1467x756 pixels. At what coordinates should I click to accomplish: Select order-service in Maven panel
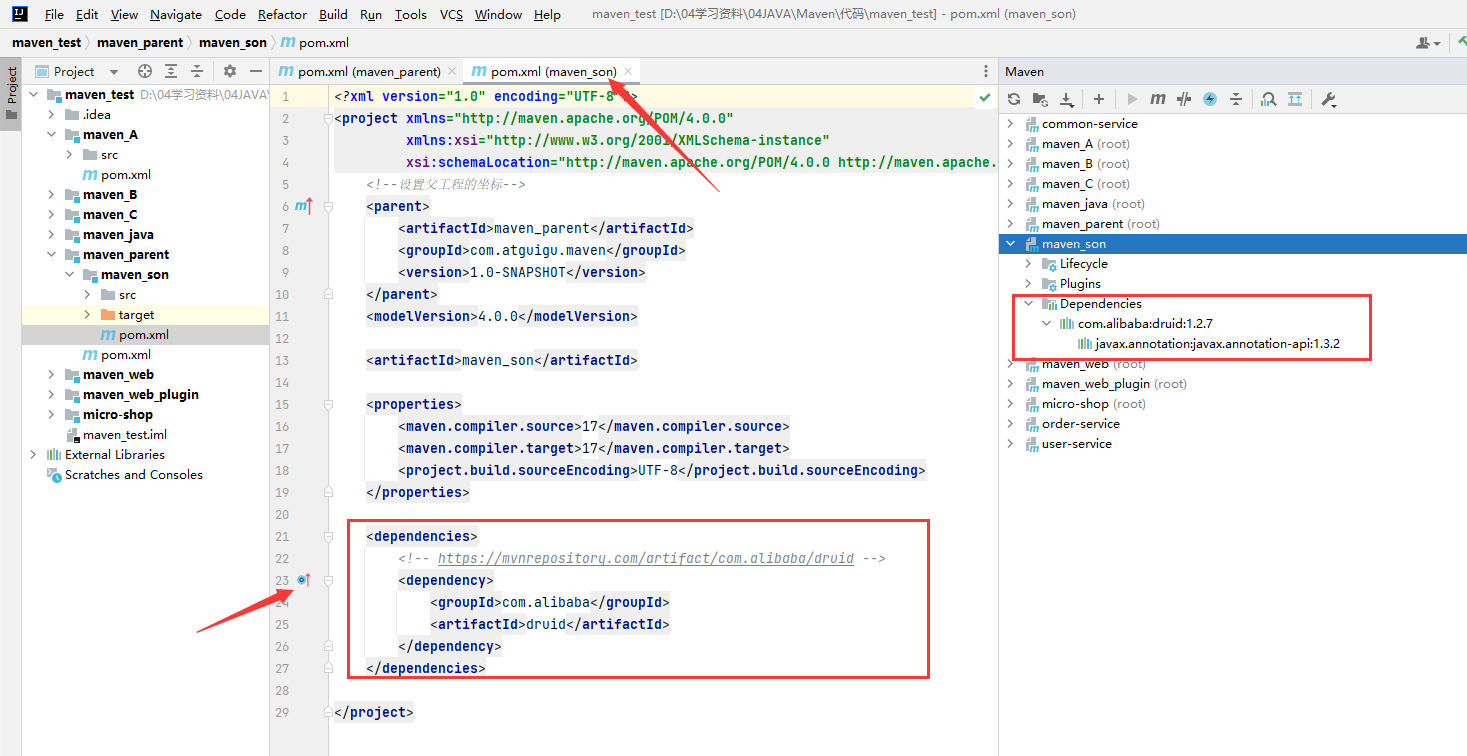[x=1081, y=424]
